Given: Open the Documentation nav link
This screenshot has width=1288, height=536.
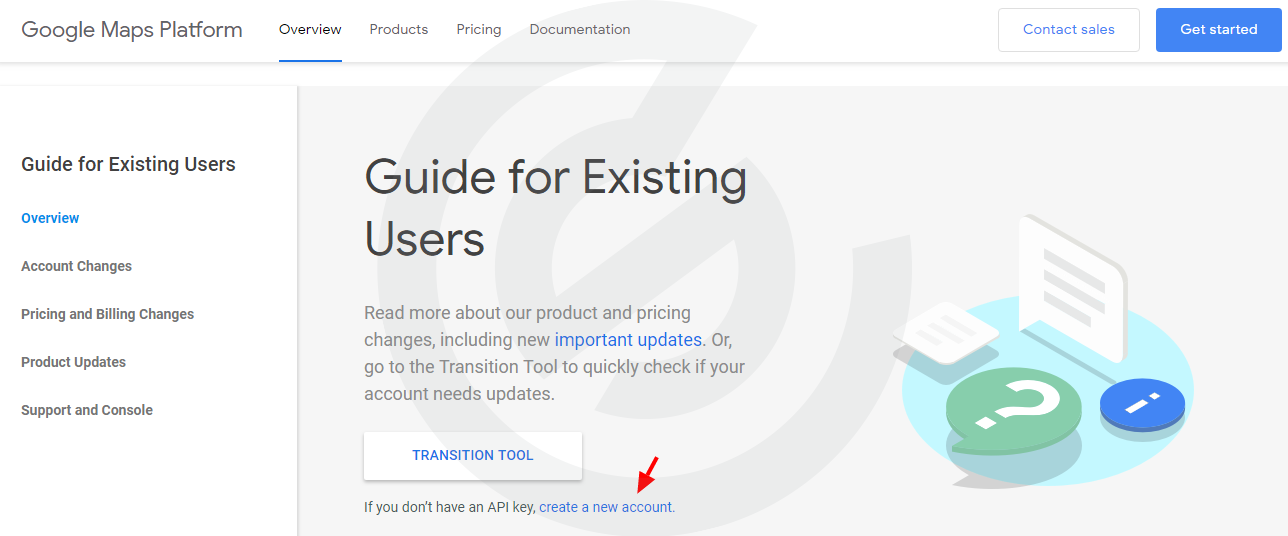Looking at the screenshot, I should 580,30.
